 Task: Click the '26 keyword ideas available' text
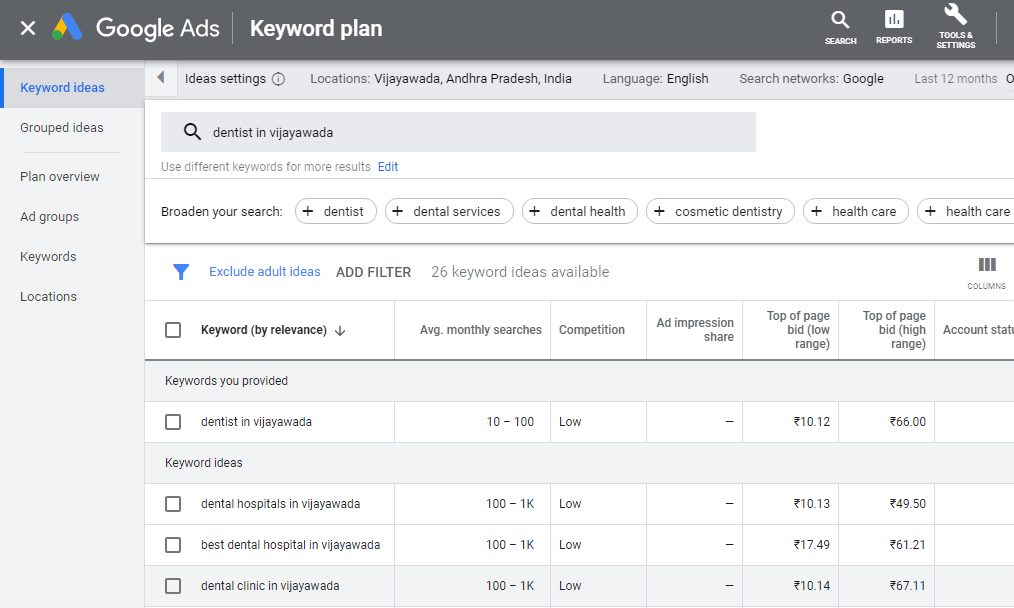point(520,272)
